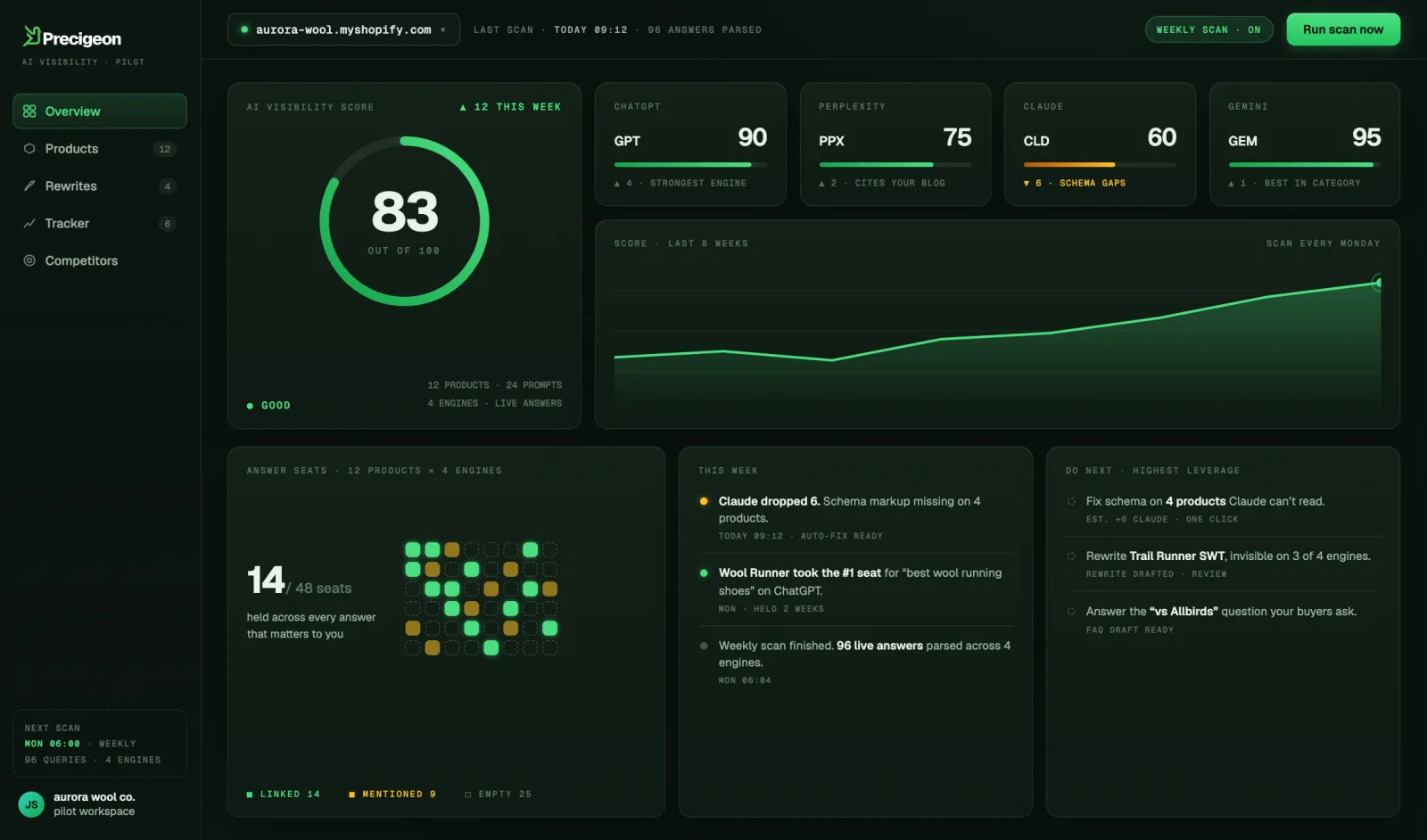Viewport: 1427px width, 840px height.
Task: Click the AI Visibility Pilot tagline
Action: pos(83,62)
